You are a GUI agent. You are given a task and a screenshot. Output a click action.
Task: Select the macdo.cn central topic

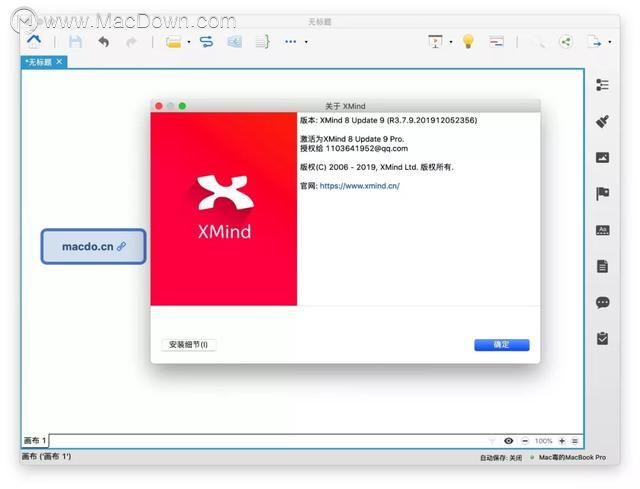tap(93, 247)
